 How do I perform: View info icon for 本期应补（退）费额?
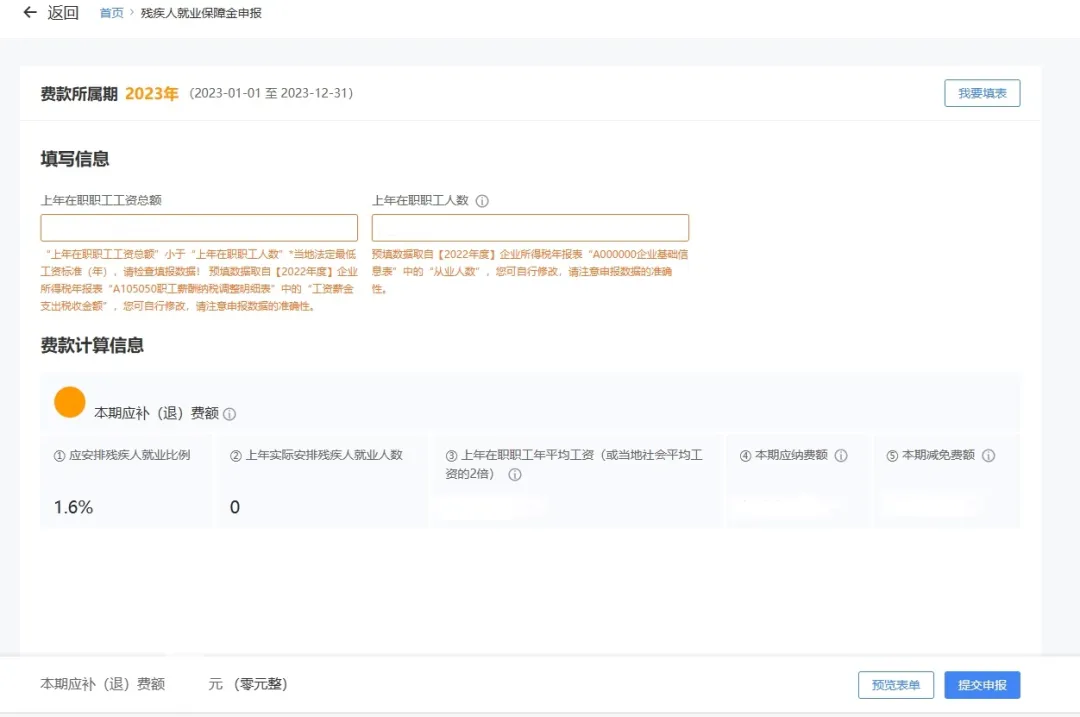pos(229,413)
